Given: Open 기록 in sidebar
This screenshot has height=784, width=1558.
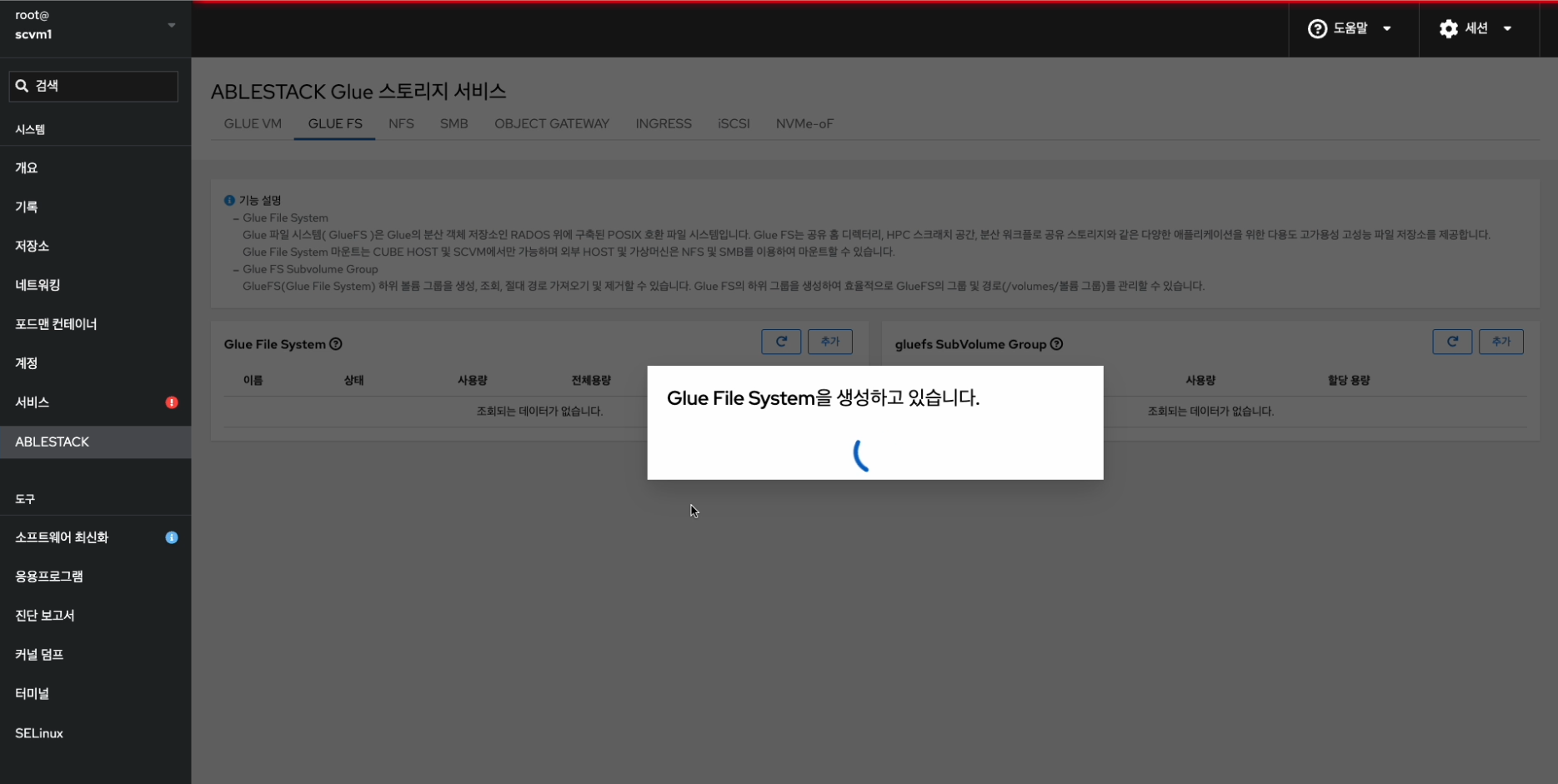Looking at the screenshot, I should [x=96, y=207].
